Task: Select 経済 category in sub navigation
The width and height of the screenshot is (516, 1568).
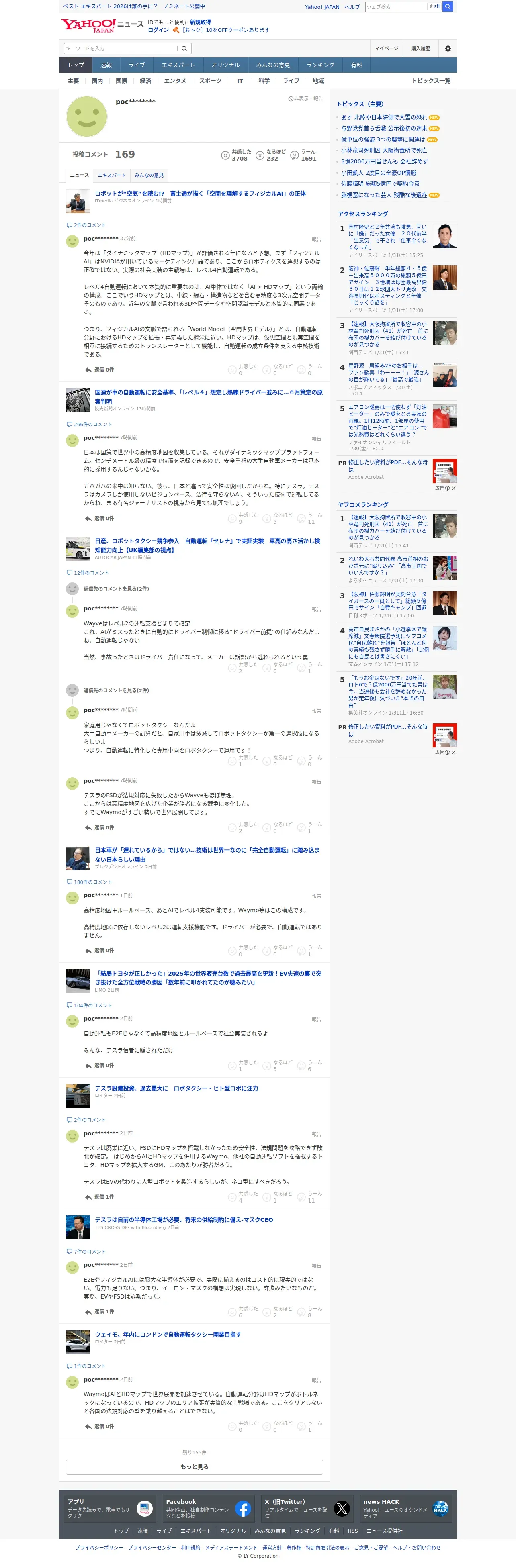Action: pyautogui.click(x=145, y=81)
